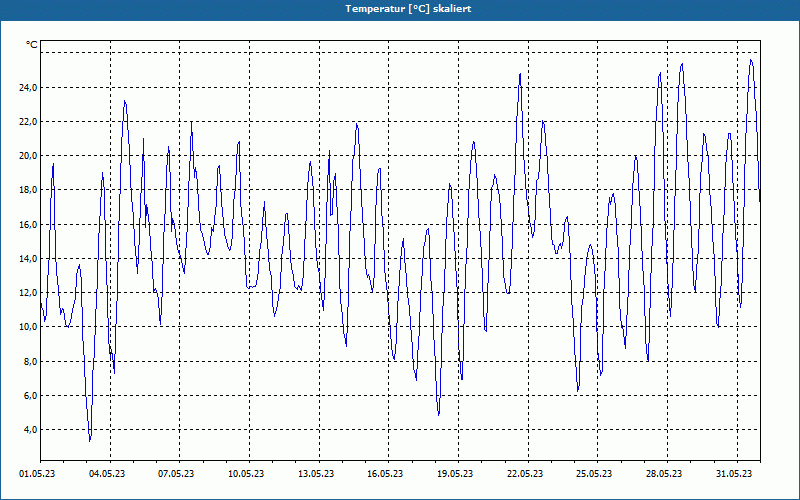Click the 31.05.23 date label
Viewport: 800px width, 500px height.
pyautogui.click(x=734, y=474)
